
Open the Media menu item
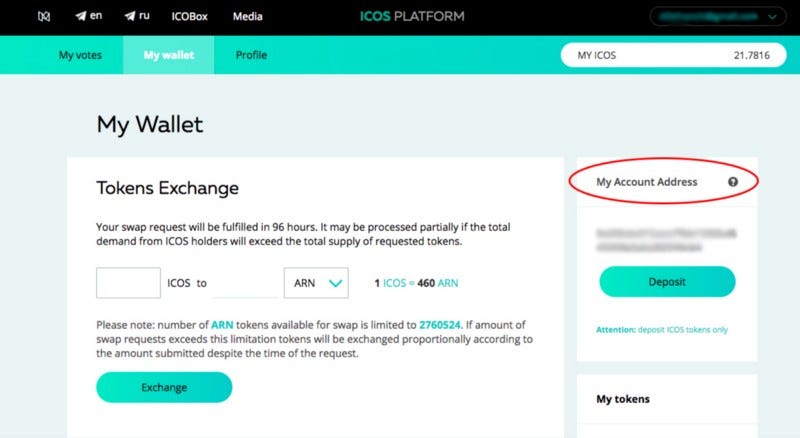[x=247, y=16]
